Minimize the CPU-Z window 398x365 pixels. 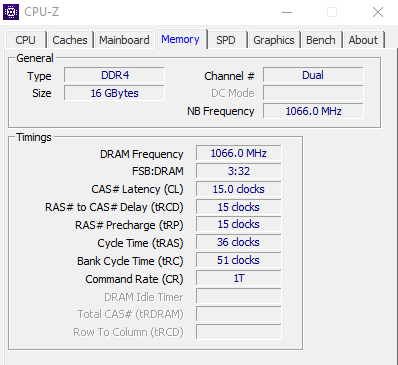point(287,12)
